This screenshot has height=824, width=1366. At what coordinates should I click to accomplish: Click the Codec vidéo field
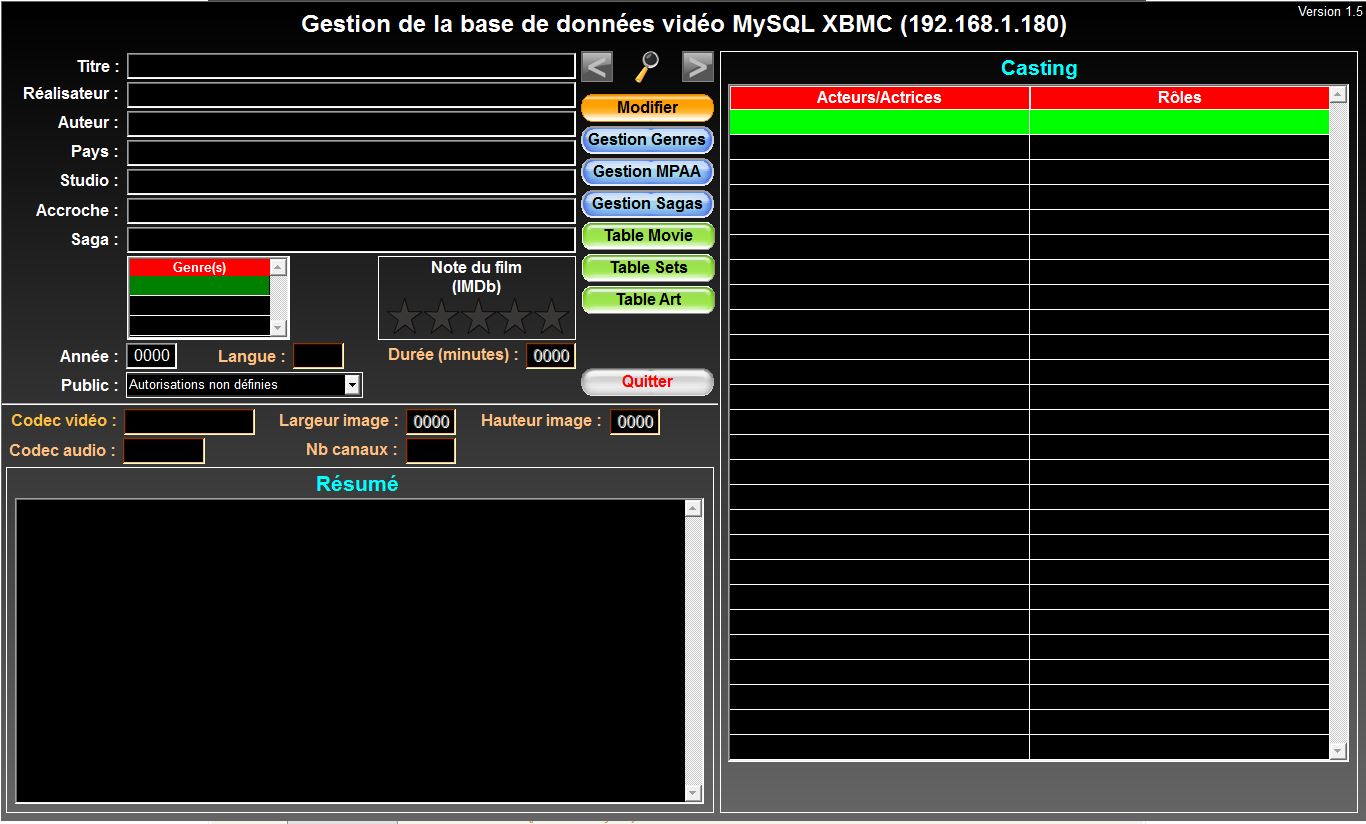(189, 422)
